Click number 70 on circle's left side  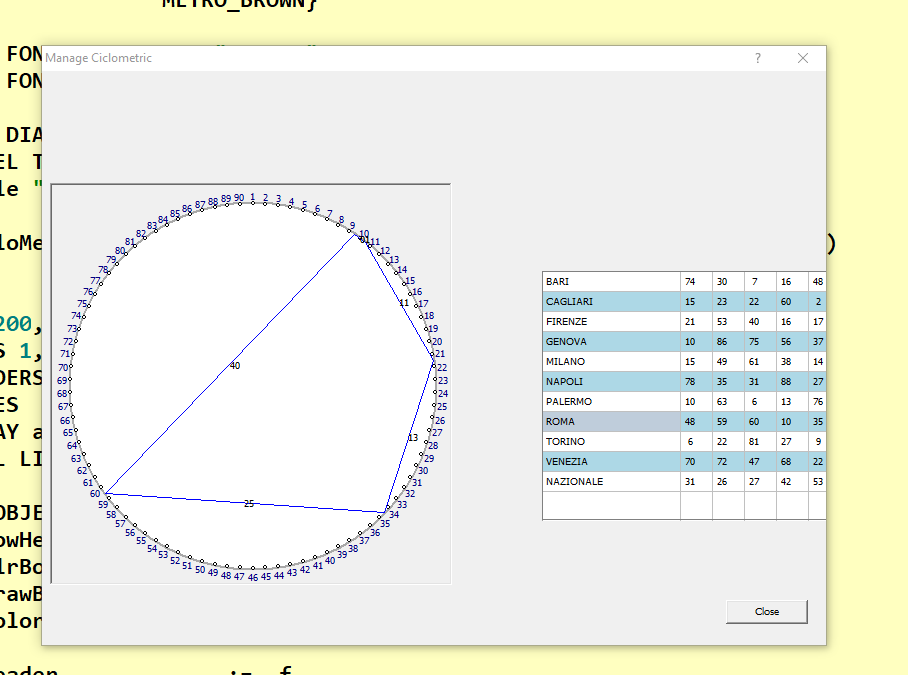click(63, 368)
